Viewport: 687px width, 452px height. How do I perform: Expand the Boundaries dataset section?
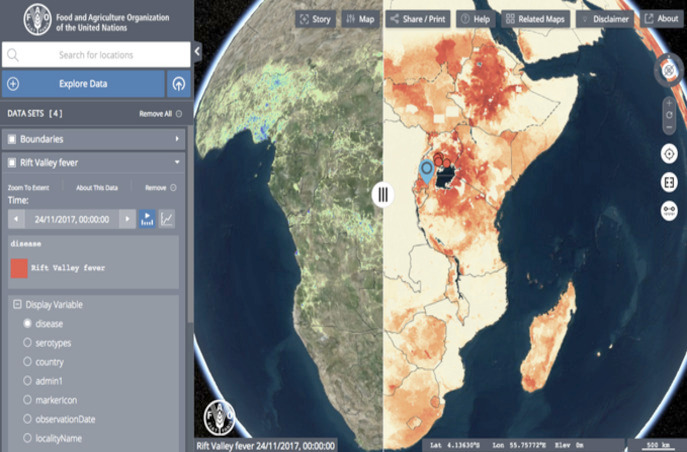click(178, 138)
